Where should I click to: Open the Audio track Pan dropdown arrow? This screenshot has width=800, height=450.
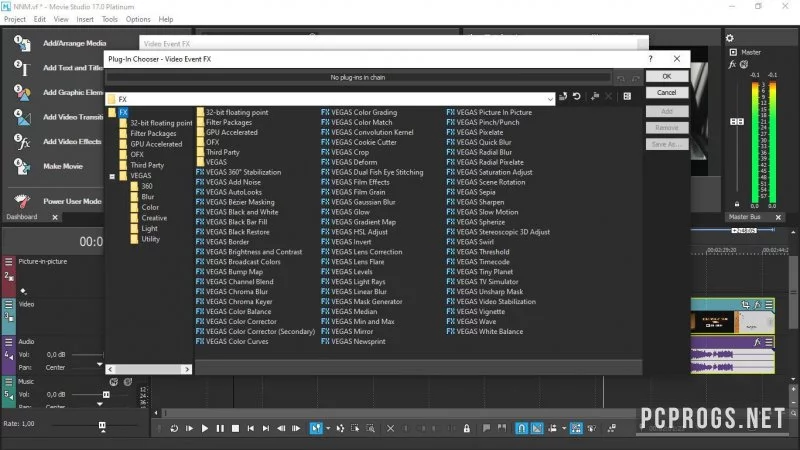point(99,364)
